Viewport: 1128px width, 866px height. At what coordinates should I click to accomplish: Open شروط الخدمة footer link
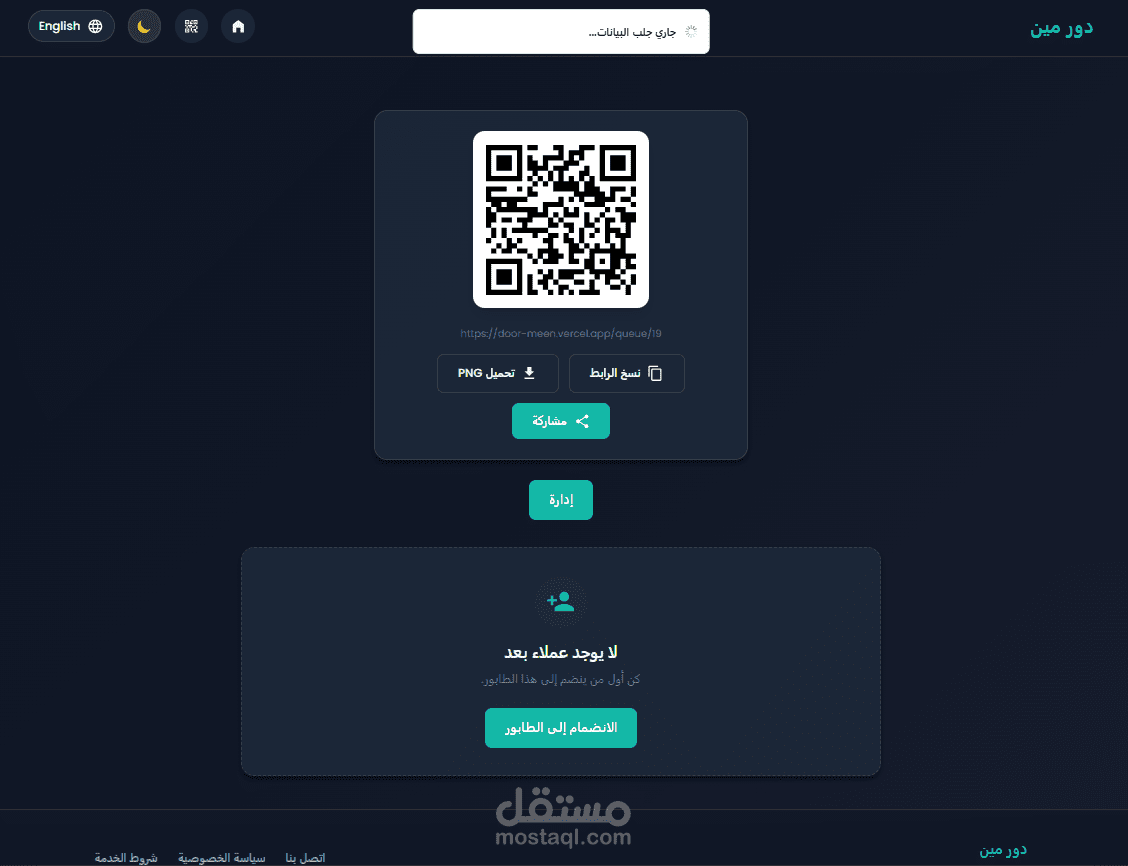pos(126,857)
